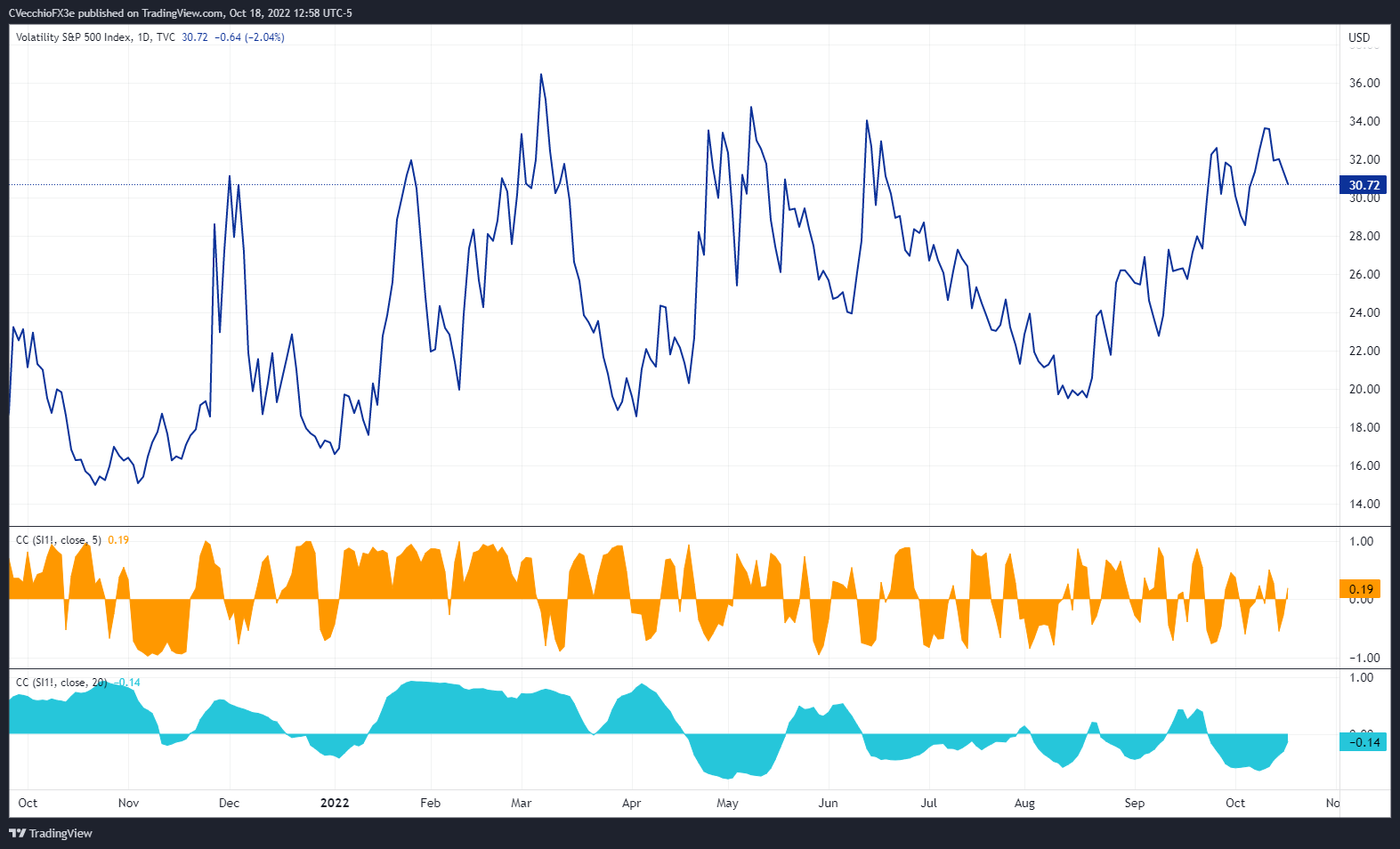Image resolution: width=1400 pixels, height=849 pixels.
Task: Click the Apr label on time axis
Action: point(631,803)
